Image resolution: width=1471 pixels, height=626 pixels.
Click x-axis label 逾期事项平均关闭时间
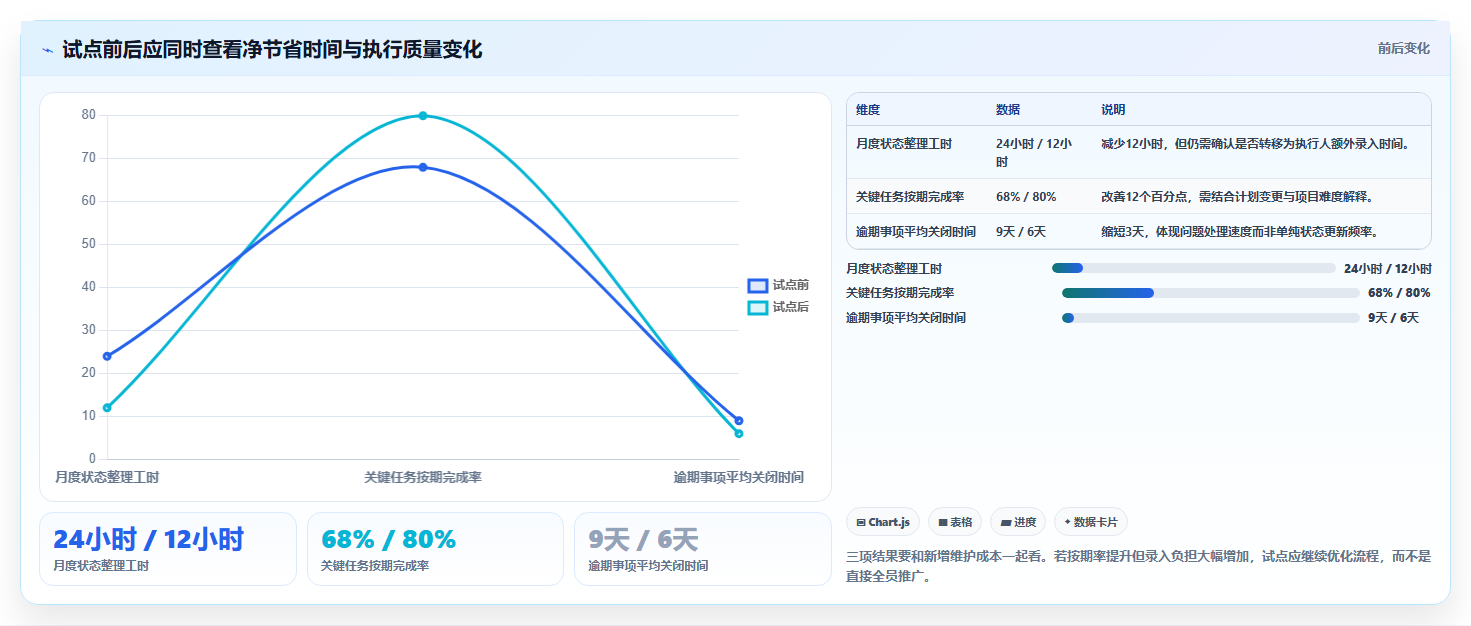pyautogui.click(x=738, y=477)
